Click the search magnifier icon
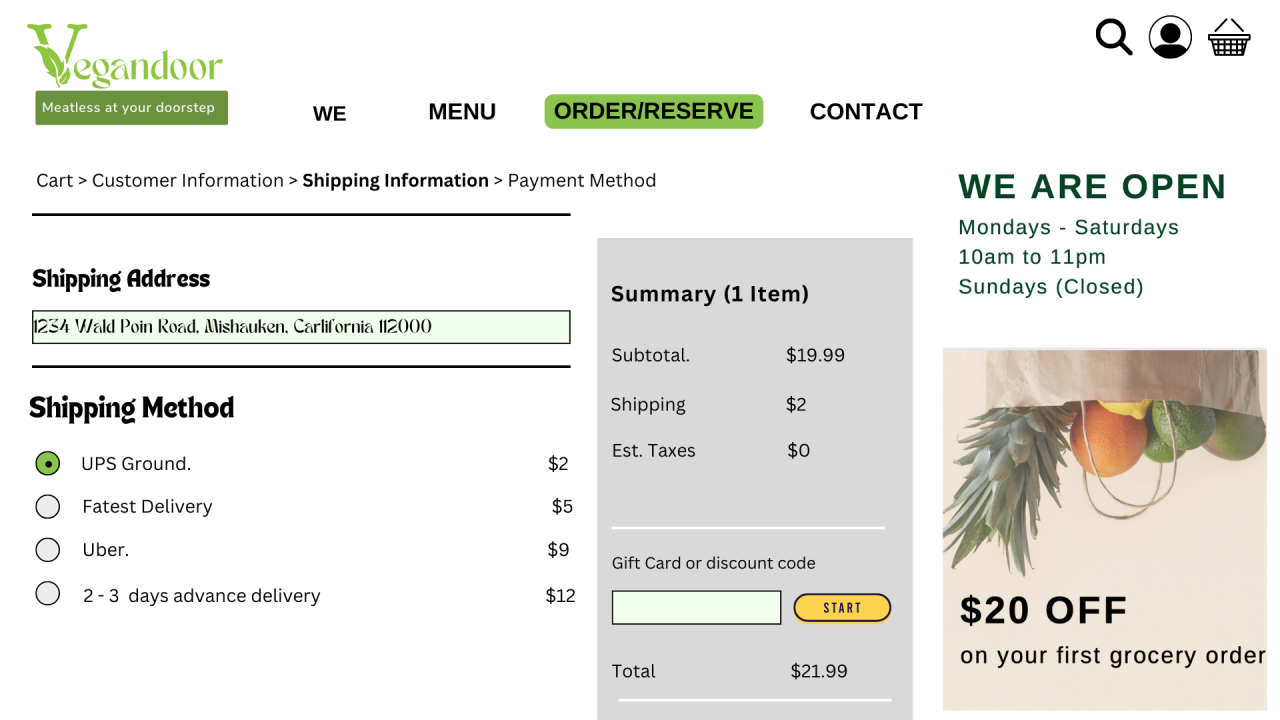The height and width of the screenshot is (720, 1280). click(1113, 37)
